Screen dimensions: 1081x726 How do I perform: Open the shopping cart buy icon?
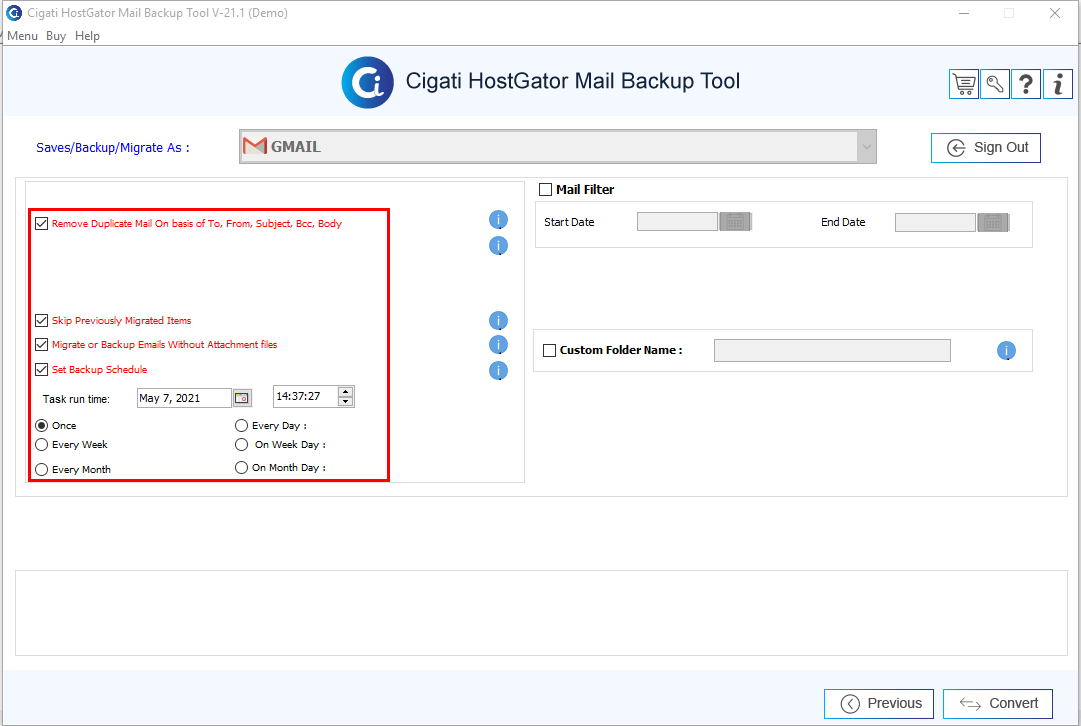[x=964, y=85]
